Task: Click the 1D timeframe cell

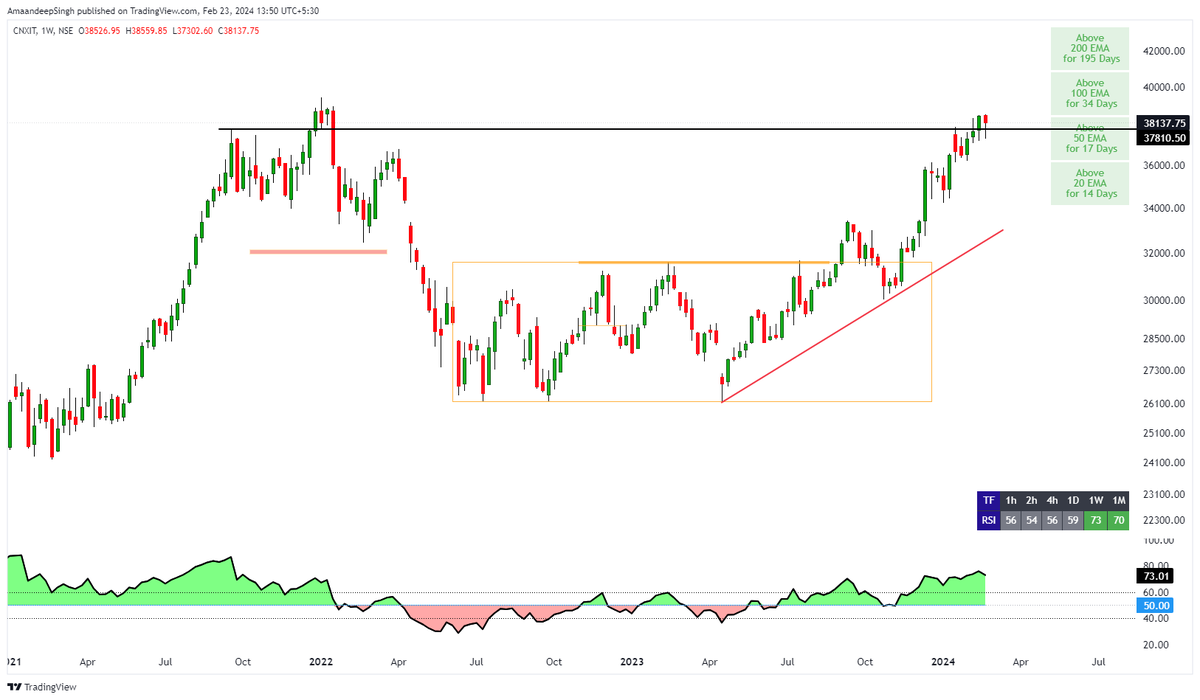Action: tap(1074, 500)
